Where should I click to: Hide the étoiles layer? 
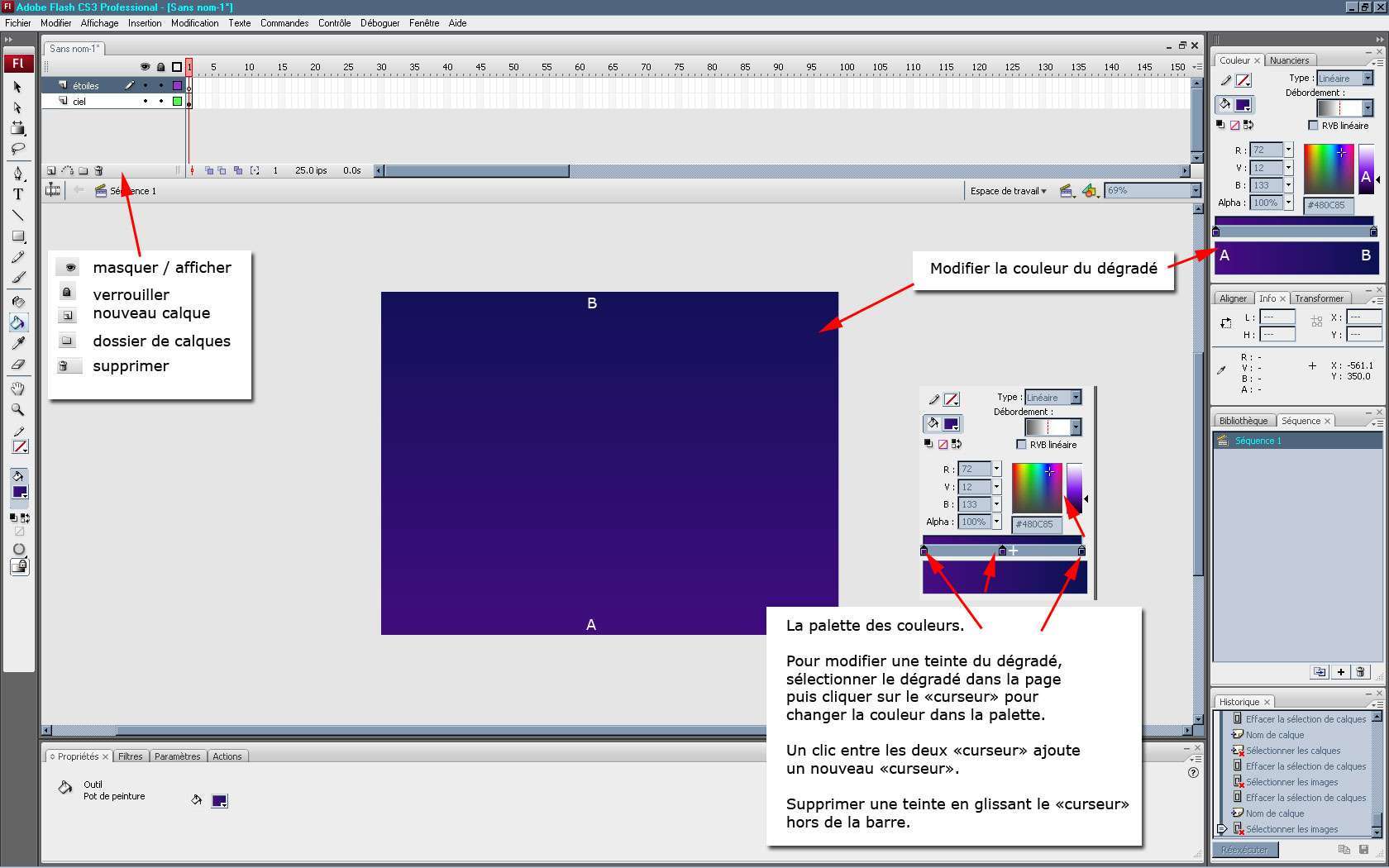[x=146, y=85]
